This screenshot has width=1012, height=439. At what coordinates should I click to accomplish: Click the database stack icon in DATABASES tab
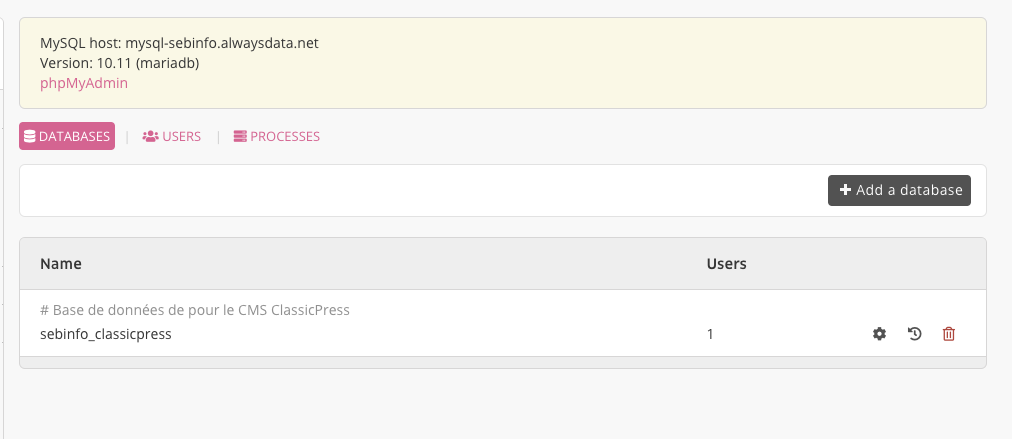(x=29, y=136)
